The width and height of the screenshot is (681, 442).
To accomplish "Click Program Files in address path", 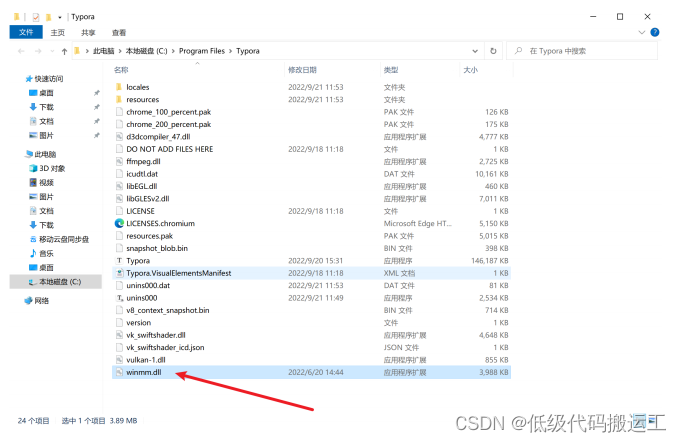I will pos(202,51).
